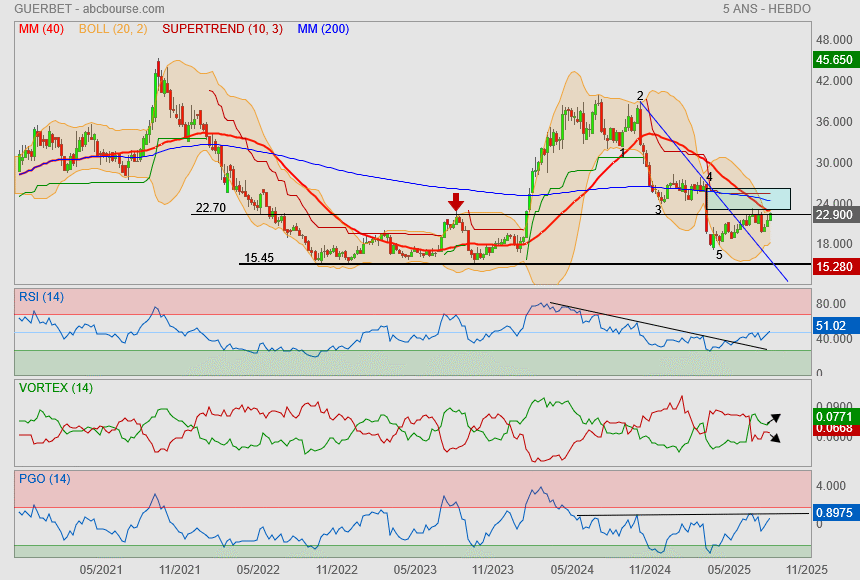Click the 11/2023 date on time axis
The width and height of the screenshot is (860, 580).
pos(492,569)
